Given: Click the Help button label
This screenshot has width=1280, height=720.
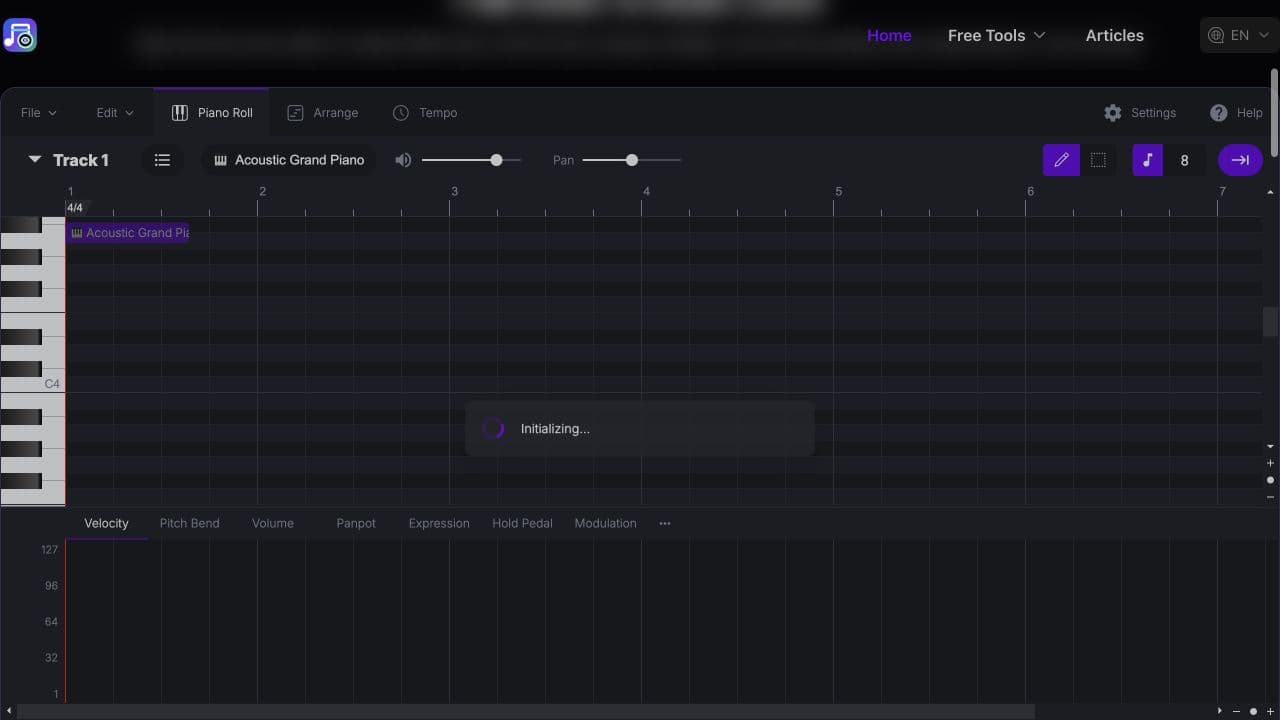Looking at the screenshot, I should click(1250, 113).
